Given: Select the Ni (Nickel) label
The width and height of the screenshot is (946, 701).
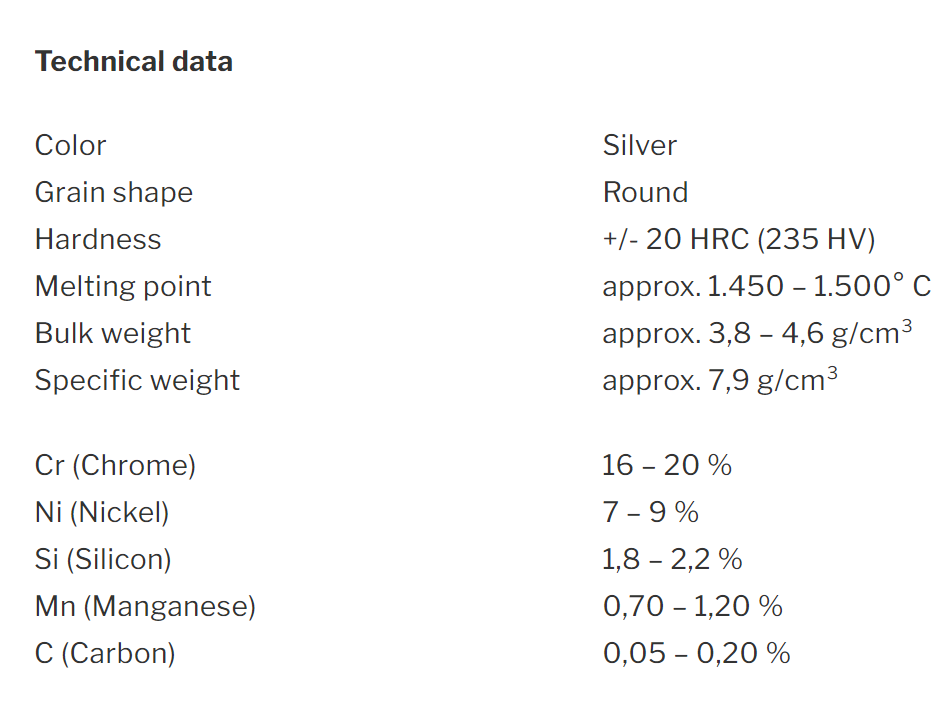Looking at the screenshot, I should [x=102, y=513].
